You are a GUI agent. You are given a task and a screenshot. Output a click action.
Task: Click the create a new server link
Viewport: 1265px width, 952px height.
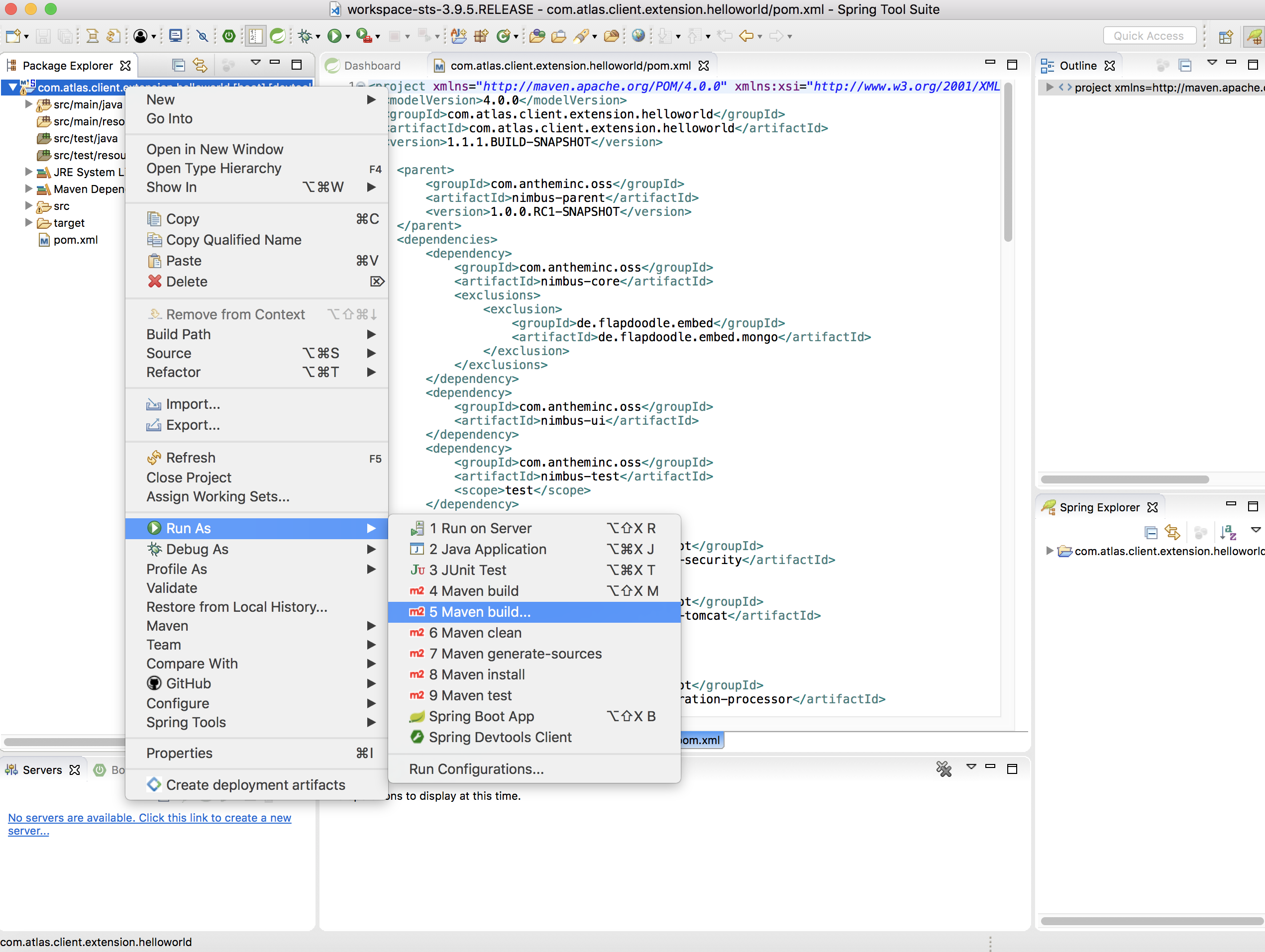coord(149,824)
